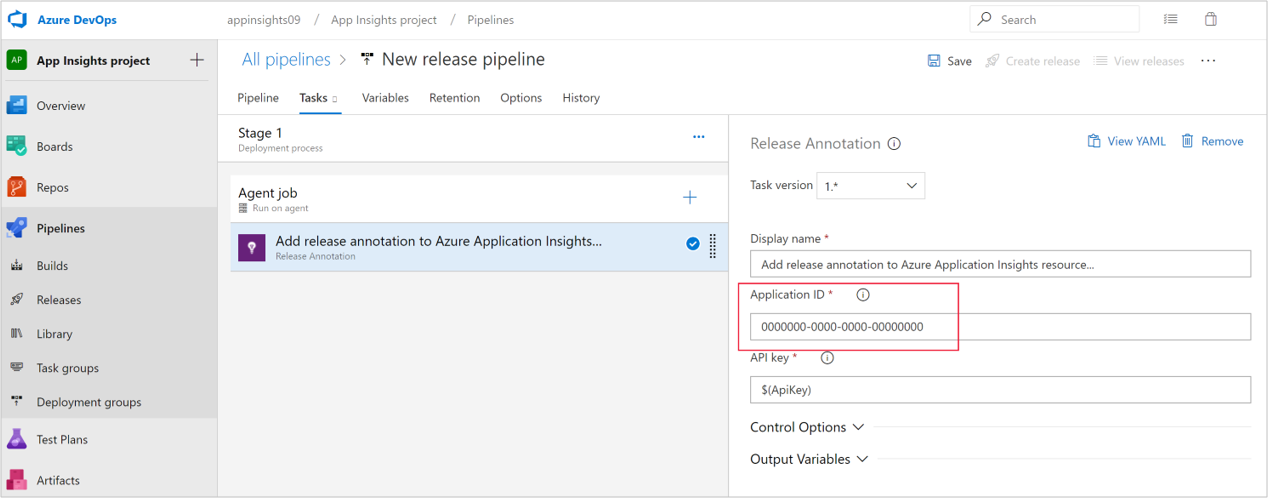Click the Display name text field
Screen dimensions: 1268x498
(x=1000, y=264)
